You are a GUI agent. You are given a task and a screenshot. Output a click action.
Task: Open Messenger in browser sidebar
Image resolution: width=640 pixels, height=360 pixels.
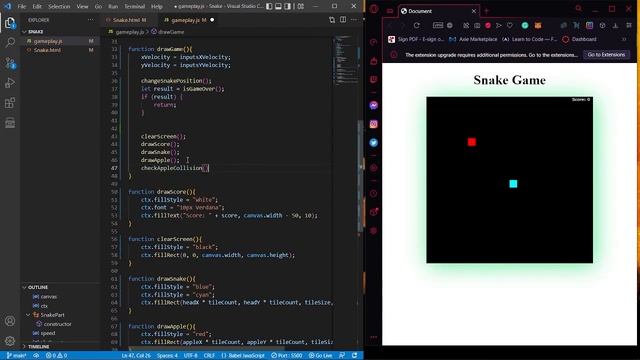point(373,105)
